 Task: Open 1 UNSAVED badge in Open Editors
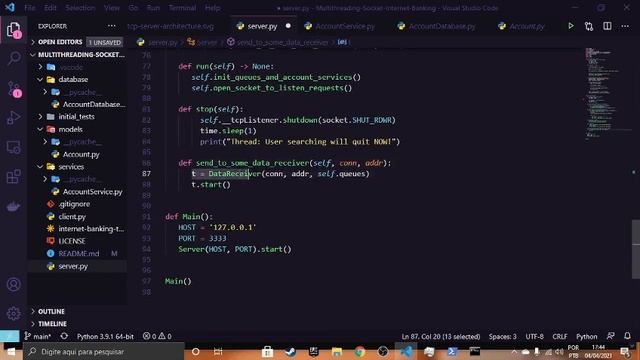(104, 42)
